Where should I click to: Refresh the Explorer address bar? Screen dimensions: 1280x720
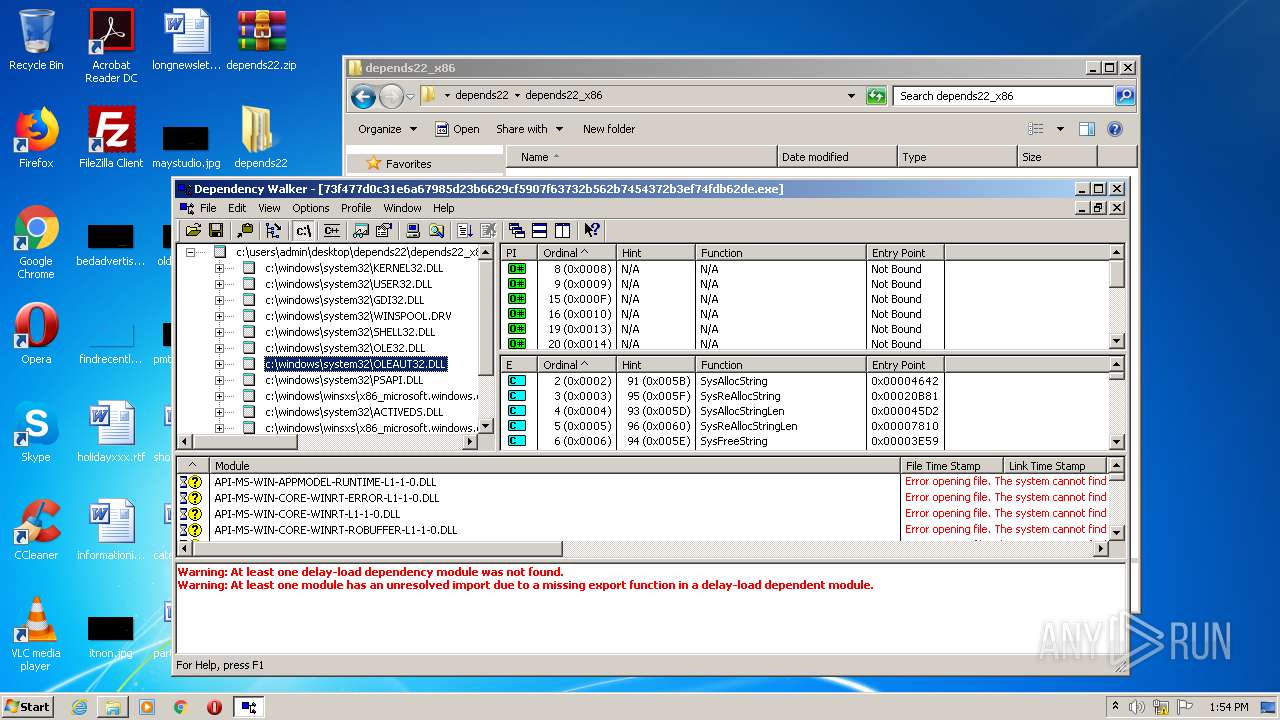coord(876,96)
